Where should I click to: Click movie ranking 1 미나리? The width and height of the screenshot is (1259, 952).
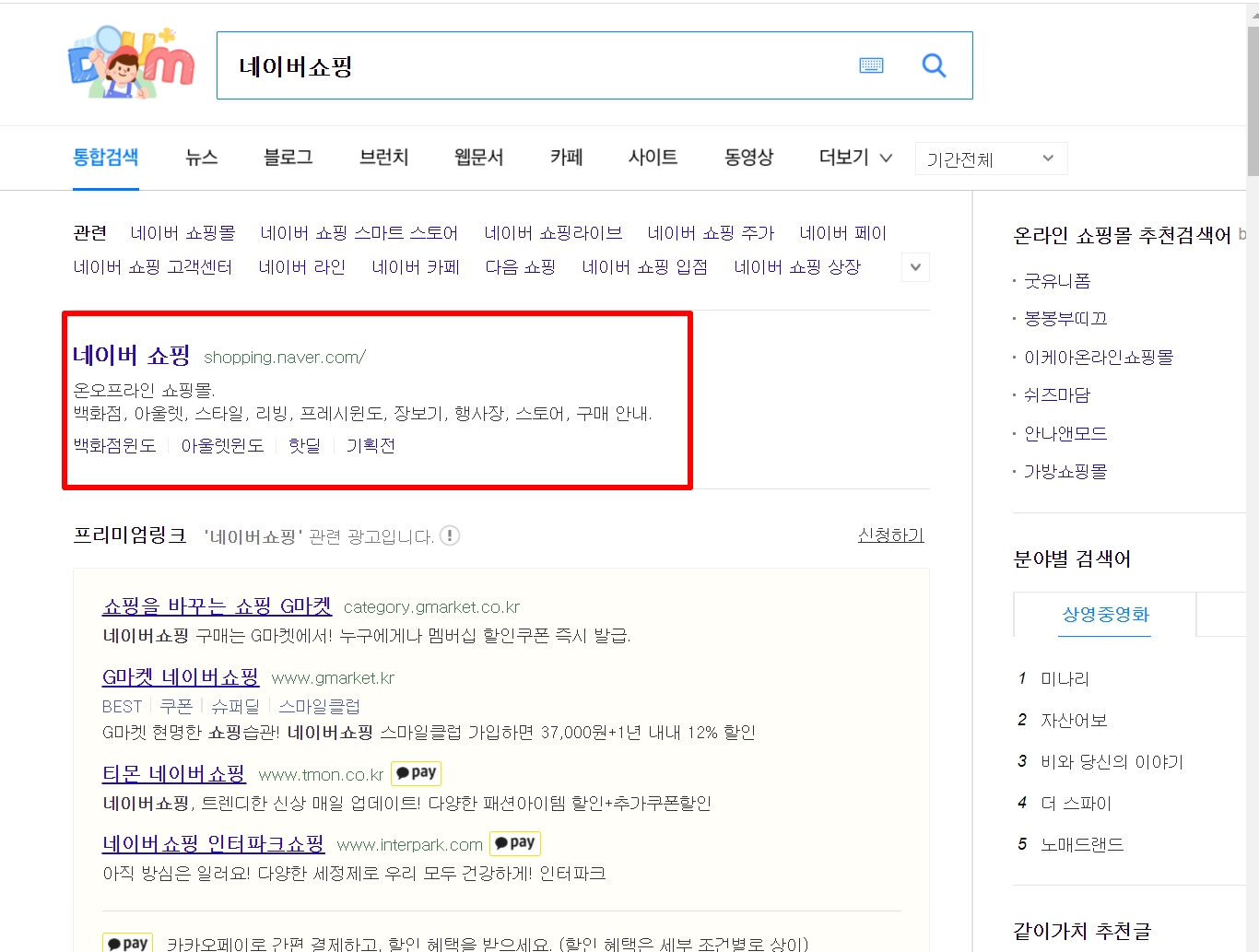coord(1065,679)
